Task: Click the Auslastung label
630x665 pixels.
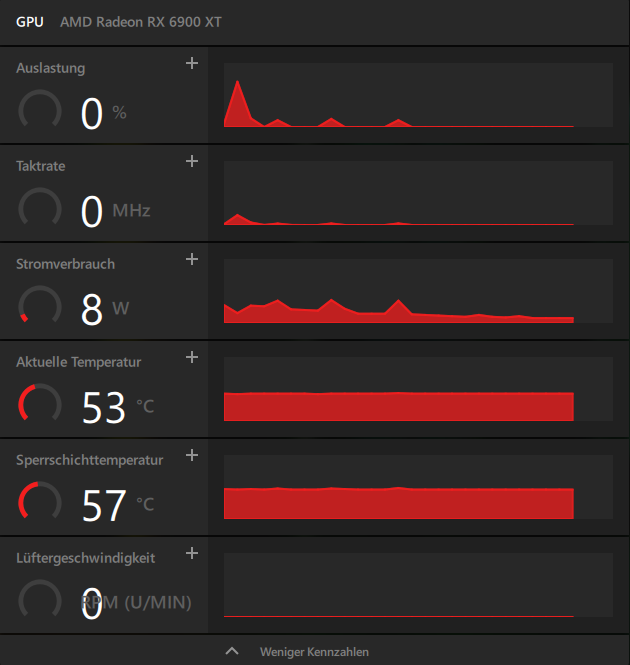Action: point(50,68)
